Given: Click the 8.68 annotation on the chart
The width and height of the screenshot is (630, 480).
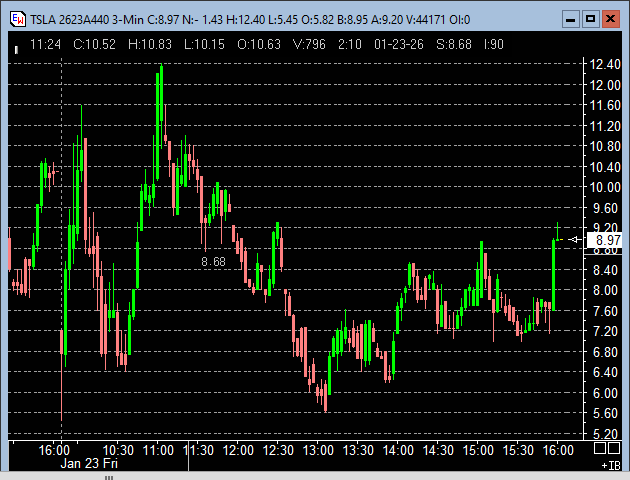Looking at the screenshot, I should (213, 261).
